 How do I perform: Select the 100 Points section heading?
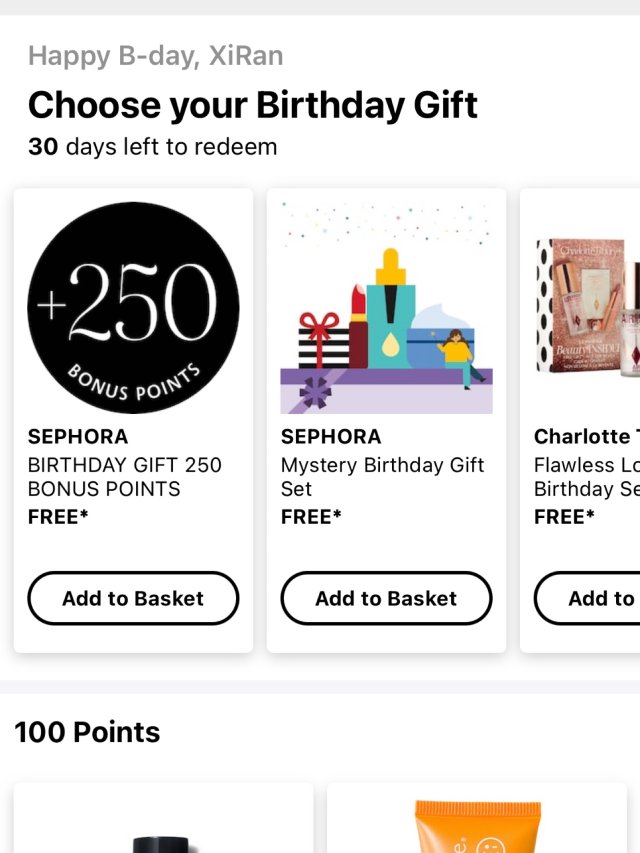tap(87, 732)
